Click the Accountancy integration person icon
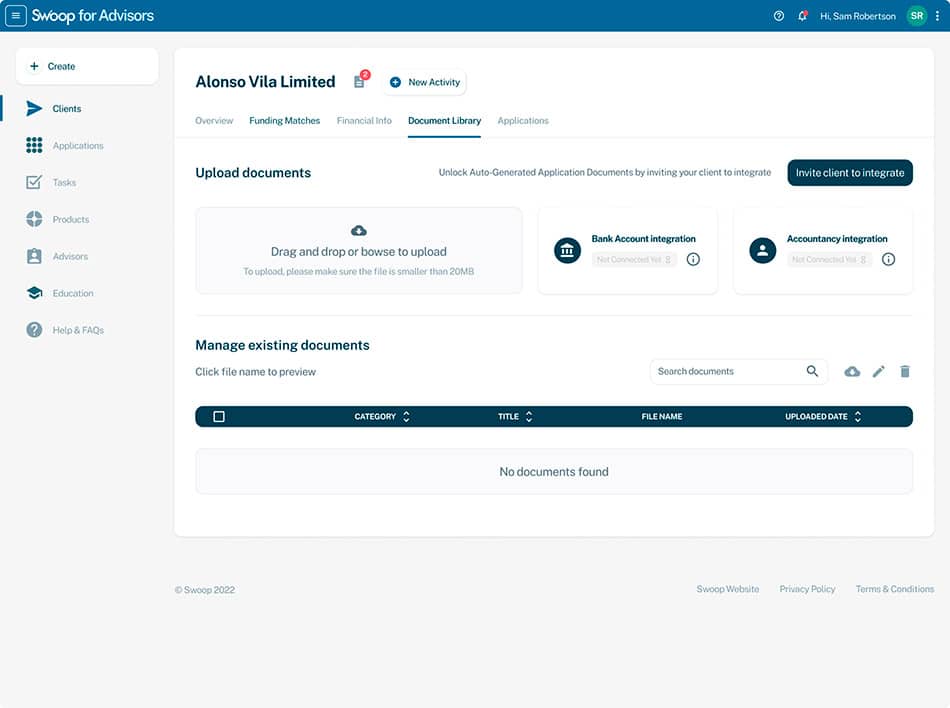Viewport: 950px width, 708px height. tap(762, 250)
